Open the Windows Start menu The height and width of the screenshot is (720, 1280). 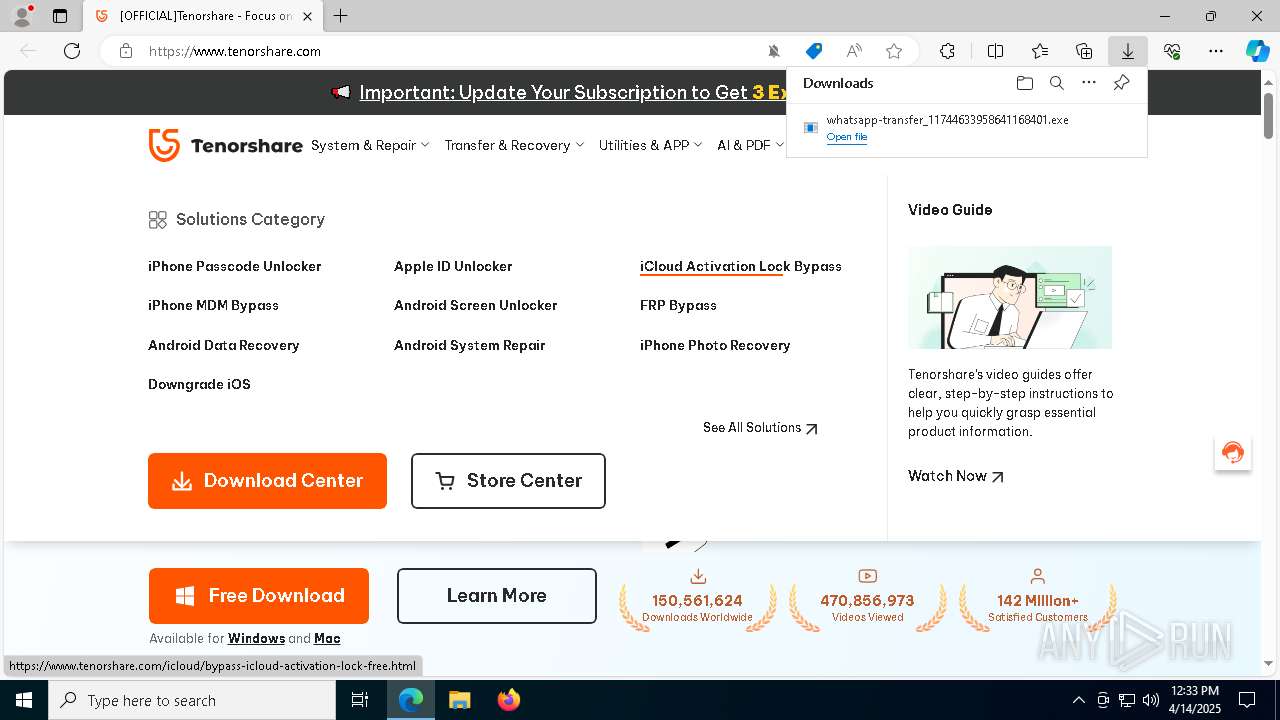(24, 700)
